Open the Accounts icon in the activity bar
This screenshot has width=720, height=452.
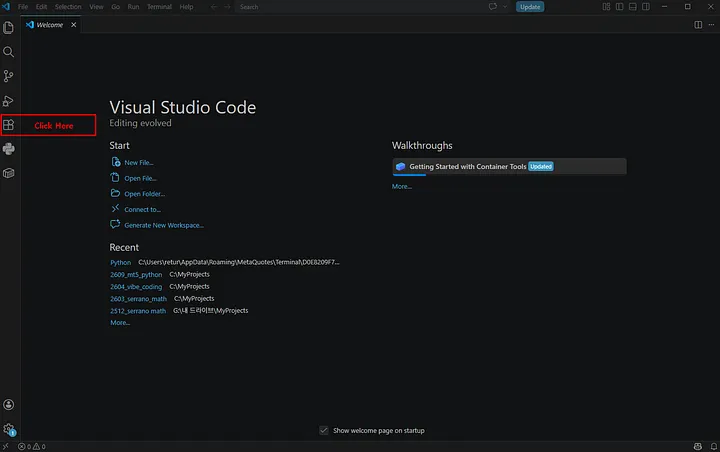[8, 405]
